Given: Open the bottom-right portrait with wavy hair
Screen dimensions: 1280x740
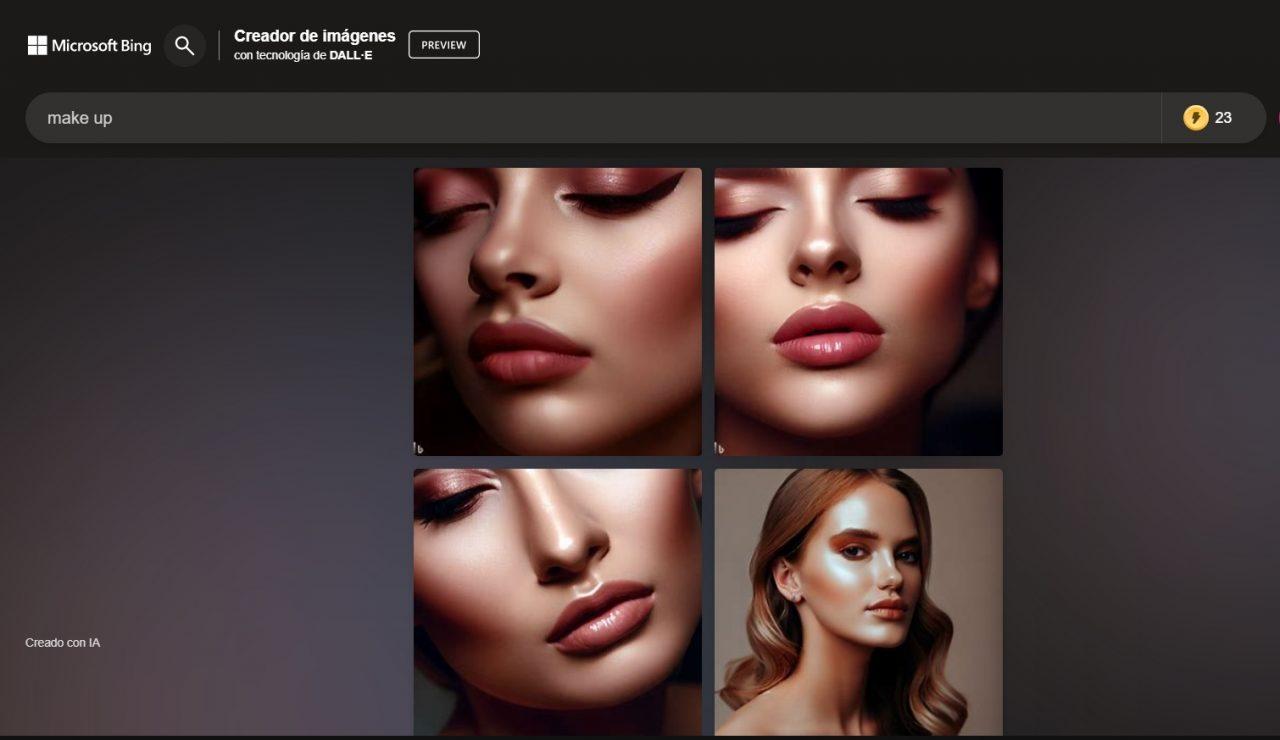Looking at the screenshot, I should coord(858,601).
